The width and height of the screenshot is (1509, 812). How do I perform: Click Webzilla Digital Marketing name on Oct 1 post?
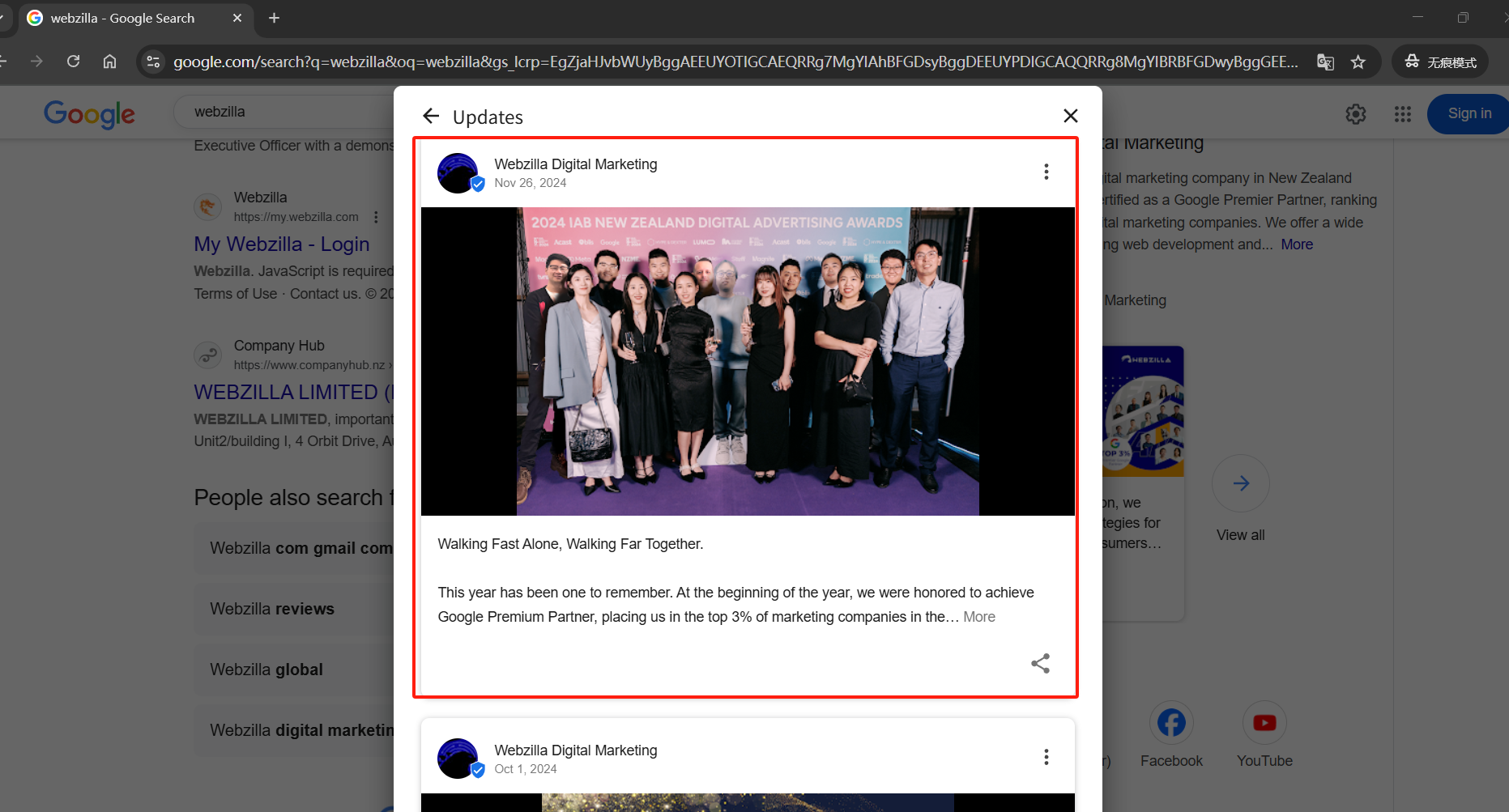pyautogui.click(x=576, y=750)
